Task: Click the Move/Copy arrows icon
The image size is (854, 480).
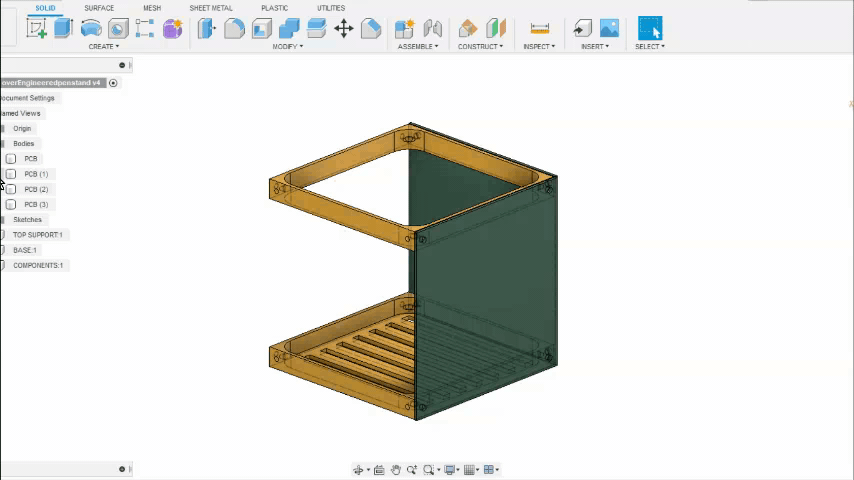Action: click(344, 28)
